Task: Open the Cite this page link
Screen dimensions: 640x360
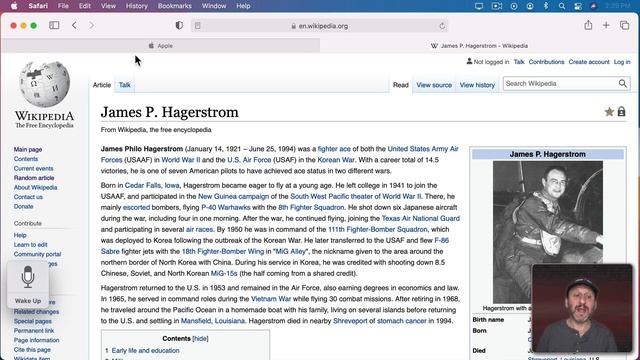Action: (32, 349)
